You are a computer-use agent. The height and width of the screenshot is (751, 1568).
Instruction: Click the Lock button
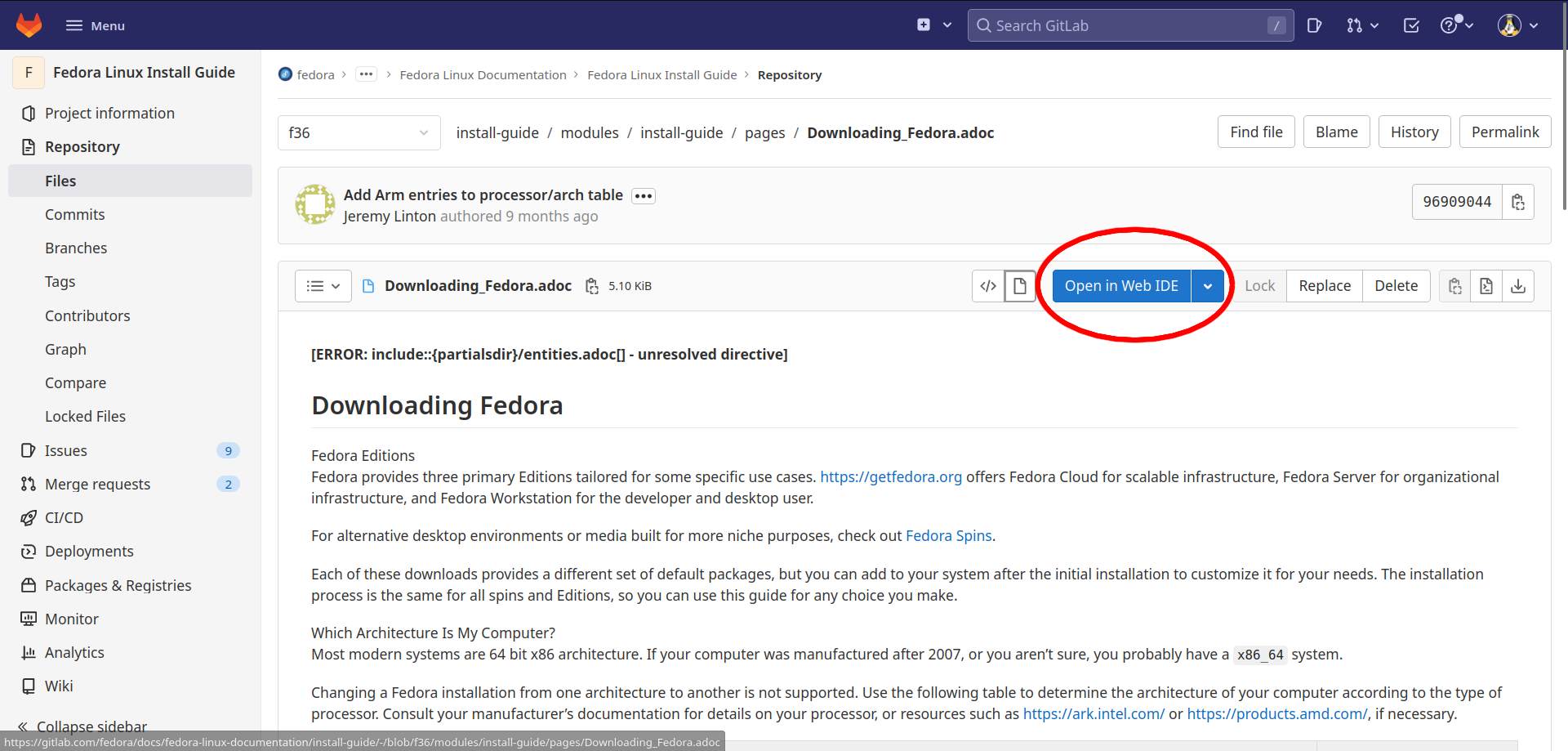pos(1259,286)
